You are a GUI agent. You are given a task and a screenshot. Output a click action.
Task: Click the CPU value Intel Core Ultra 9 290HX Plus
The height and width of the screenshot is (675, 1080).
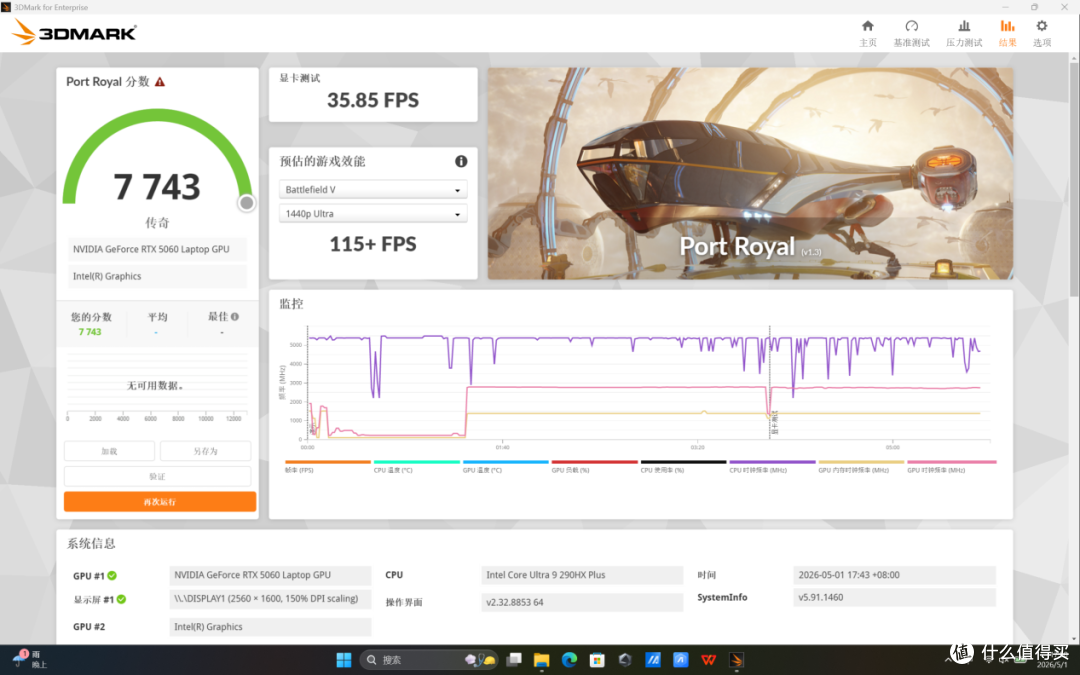click(x=582, y=575)
